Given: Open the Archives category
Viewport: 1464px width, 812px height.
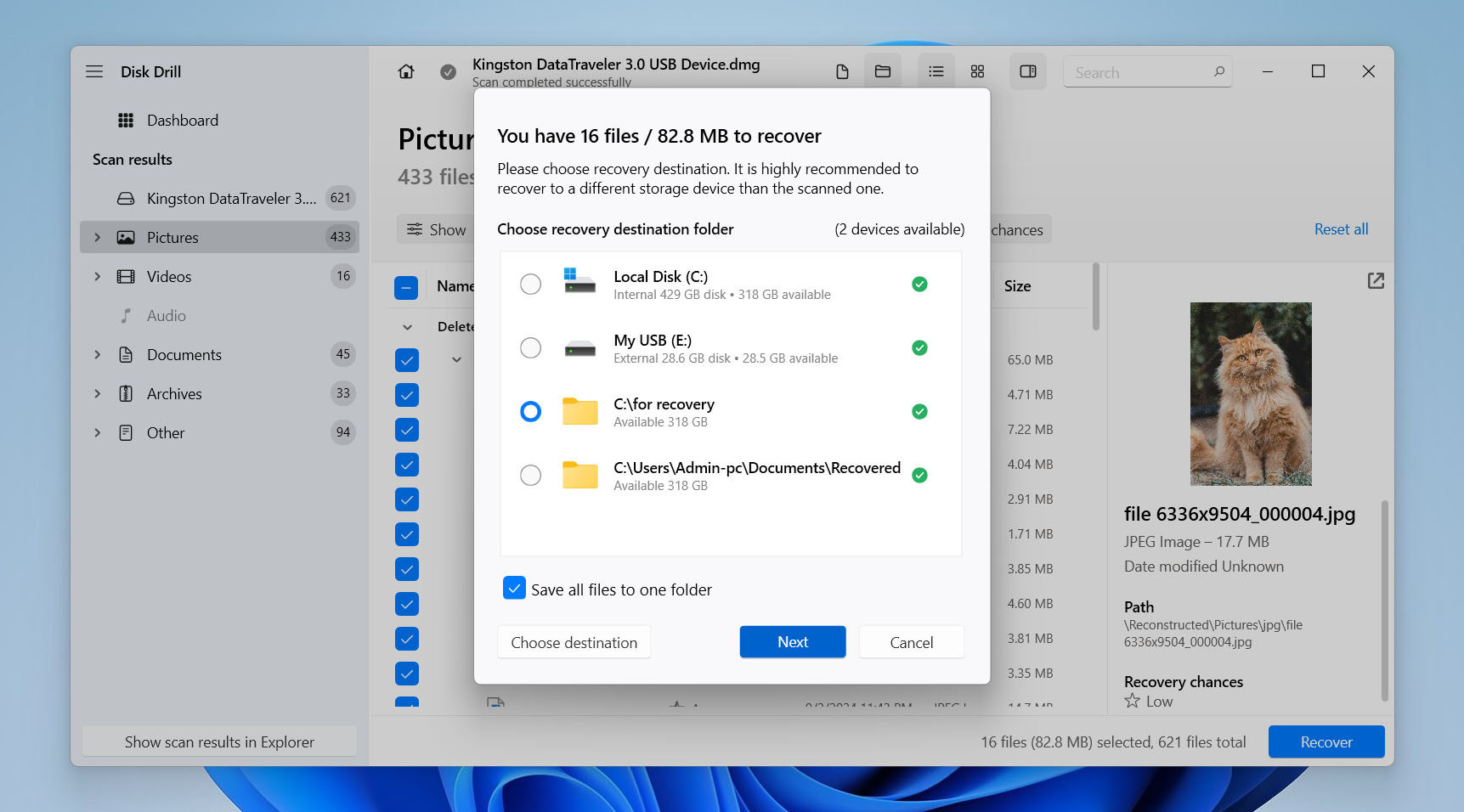Looking at the screenshot, I should click(x=219, y=394).
